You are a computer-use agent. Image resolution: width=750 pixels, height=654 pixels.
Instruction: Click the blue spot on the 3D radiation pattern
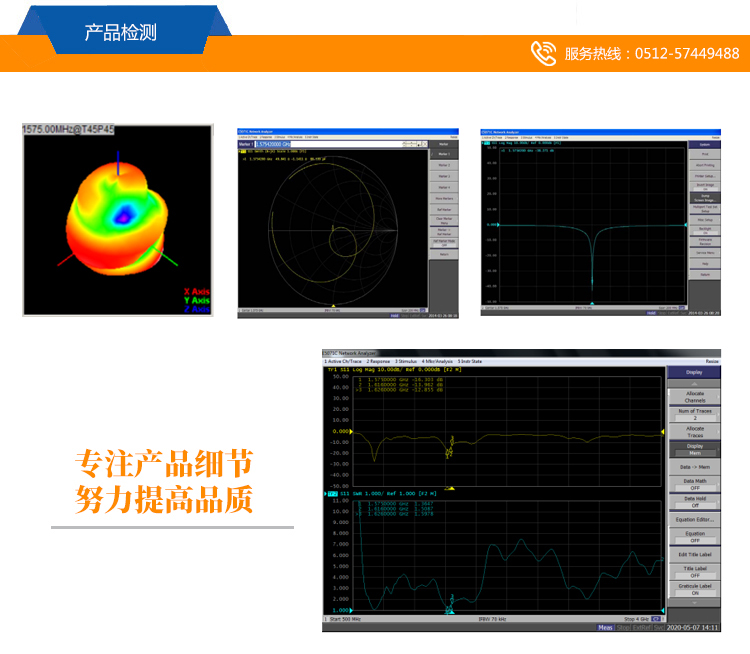[x=123, y=213]
